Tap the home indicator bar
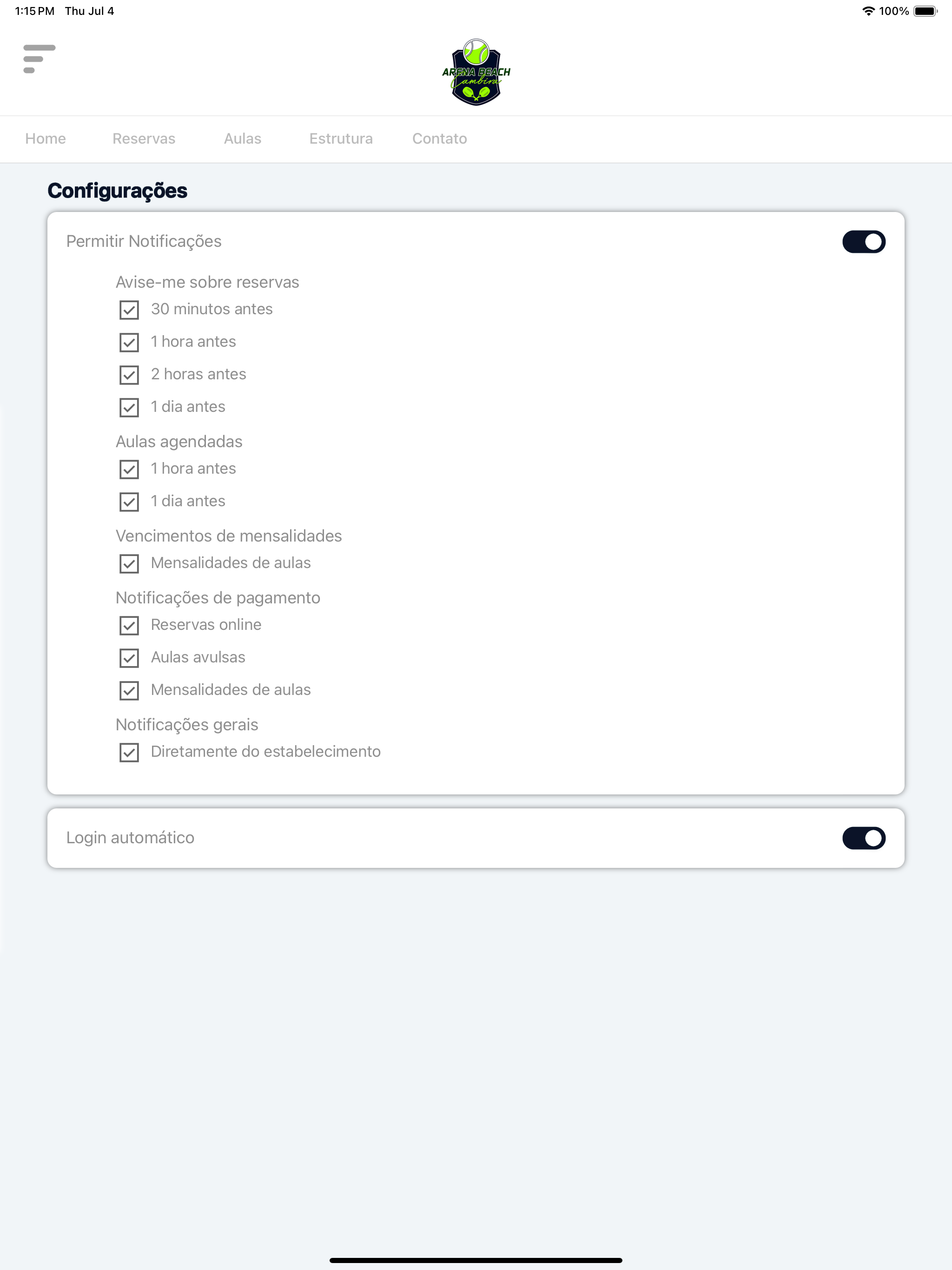The height and width of the screenshot is (1270, 952). (x=476, y=1260)
